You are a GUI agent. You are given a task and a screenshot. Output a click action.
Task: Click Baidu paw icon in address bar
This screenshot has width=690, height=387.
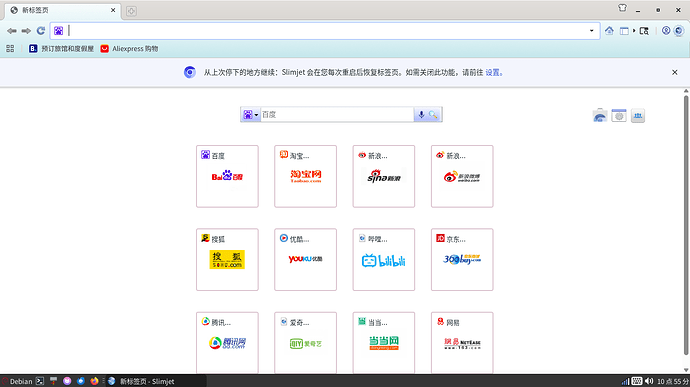tap(59, 31)
